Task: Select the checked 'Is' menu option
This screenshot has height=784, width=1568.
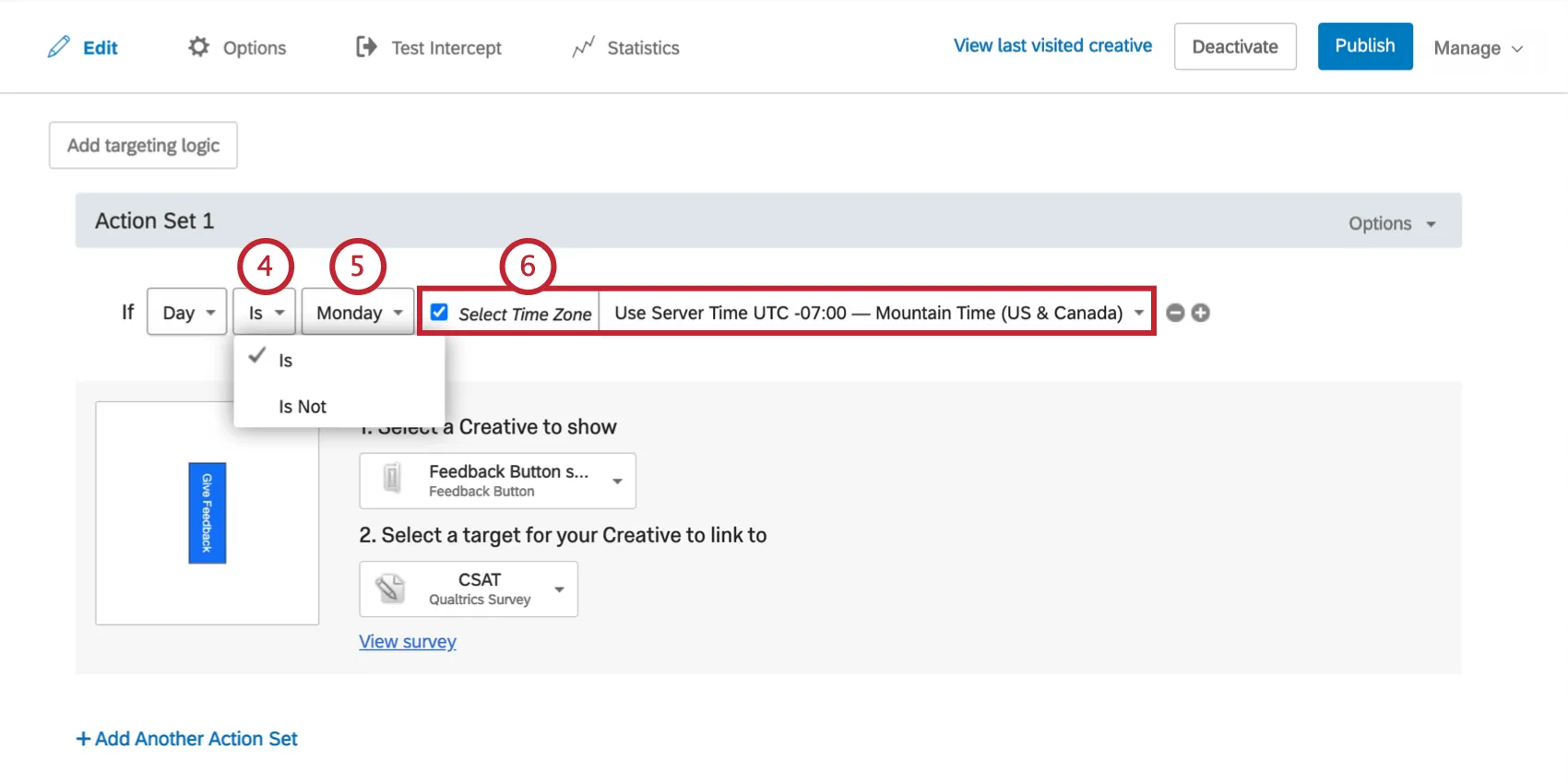Action: pyautogui.click(x=286, y=361)
